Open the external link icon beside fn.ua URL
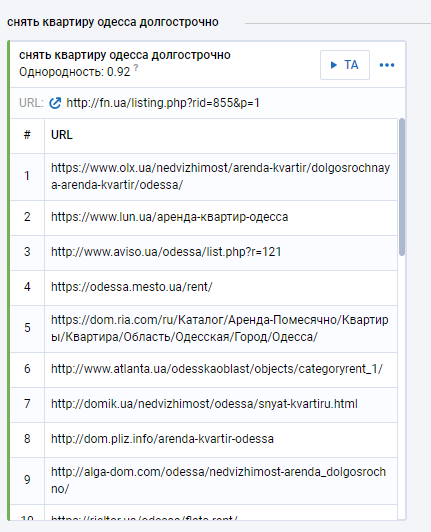Image resolution: width=431 pixels, height=532 pixels. 55,103
